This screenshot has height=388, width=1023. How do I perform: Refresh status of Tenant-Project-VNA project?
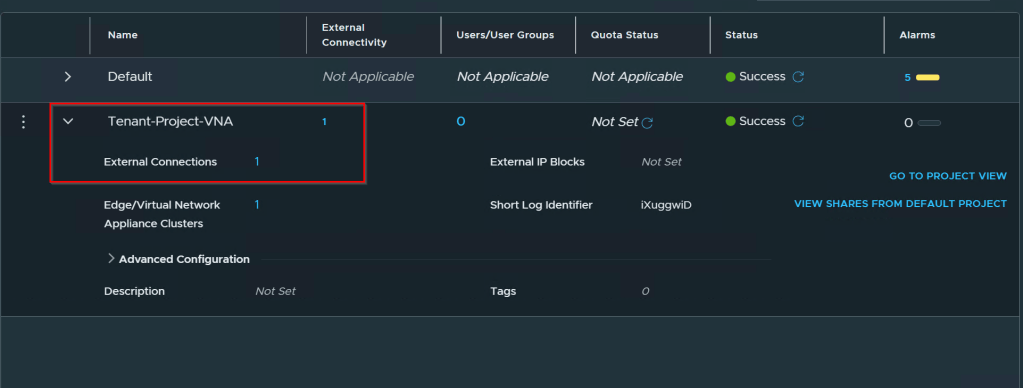pos(797,121)
